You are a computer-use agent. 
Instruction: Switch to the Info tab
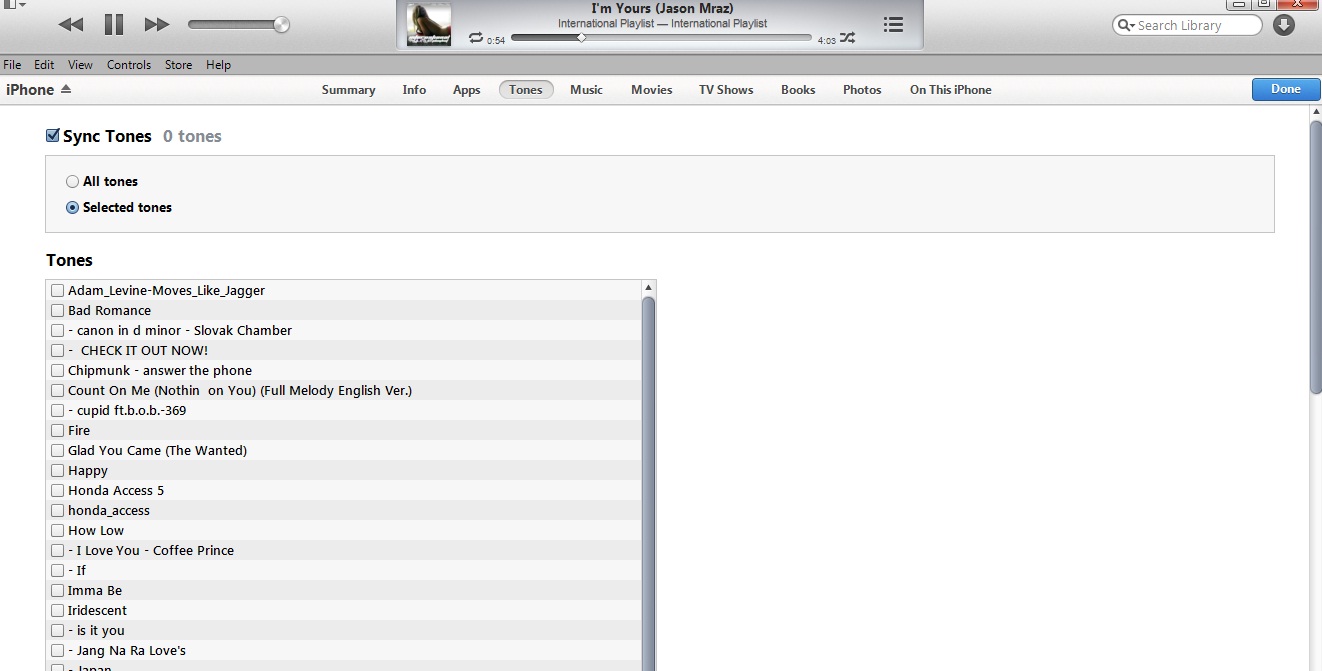click(414, 90)
